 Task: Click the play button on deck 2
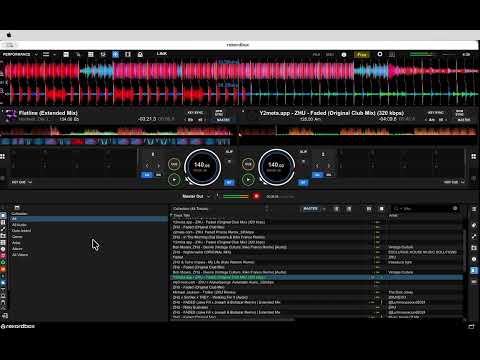[248, 180]
